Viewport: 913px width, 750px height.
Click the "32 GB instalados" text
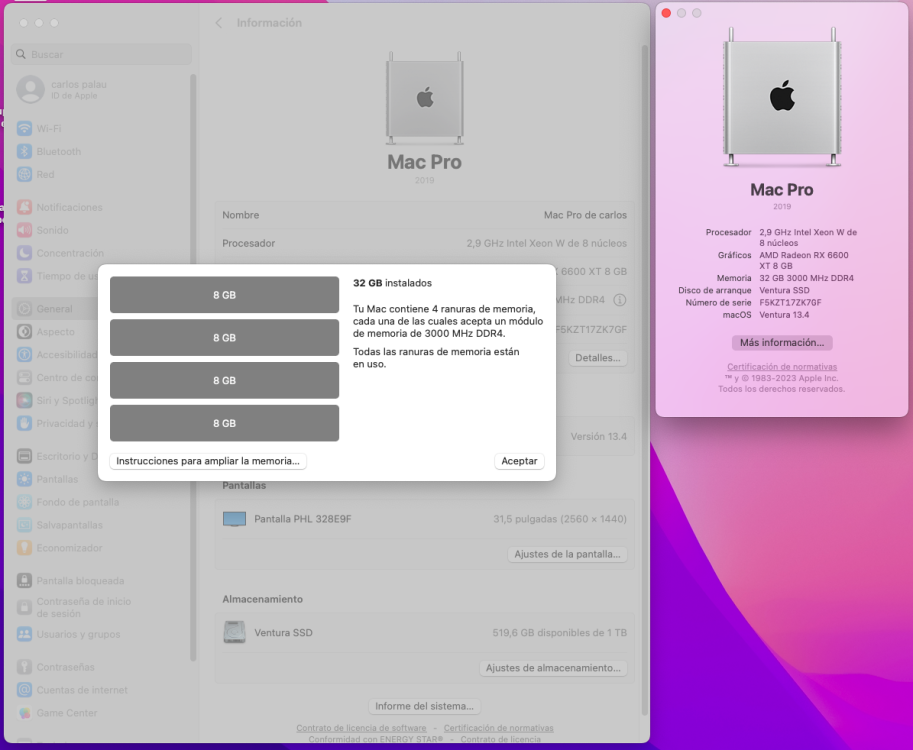[392, 283]
